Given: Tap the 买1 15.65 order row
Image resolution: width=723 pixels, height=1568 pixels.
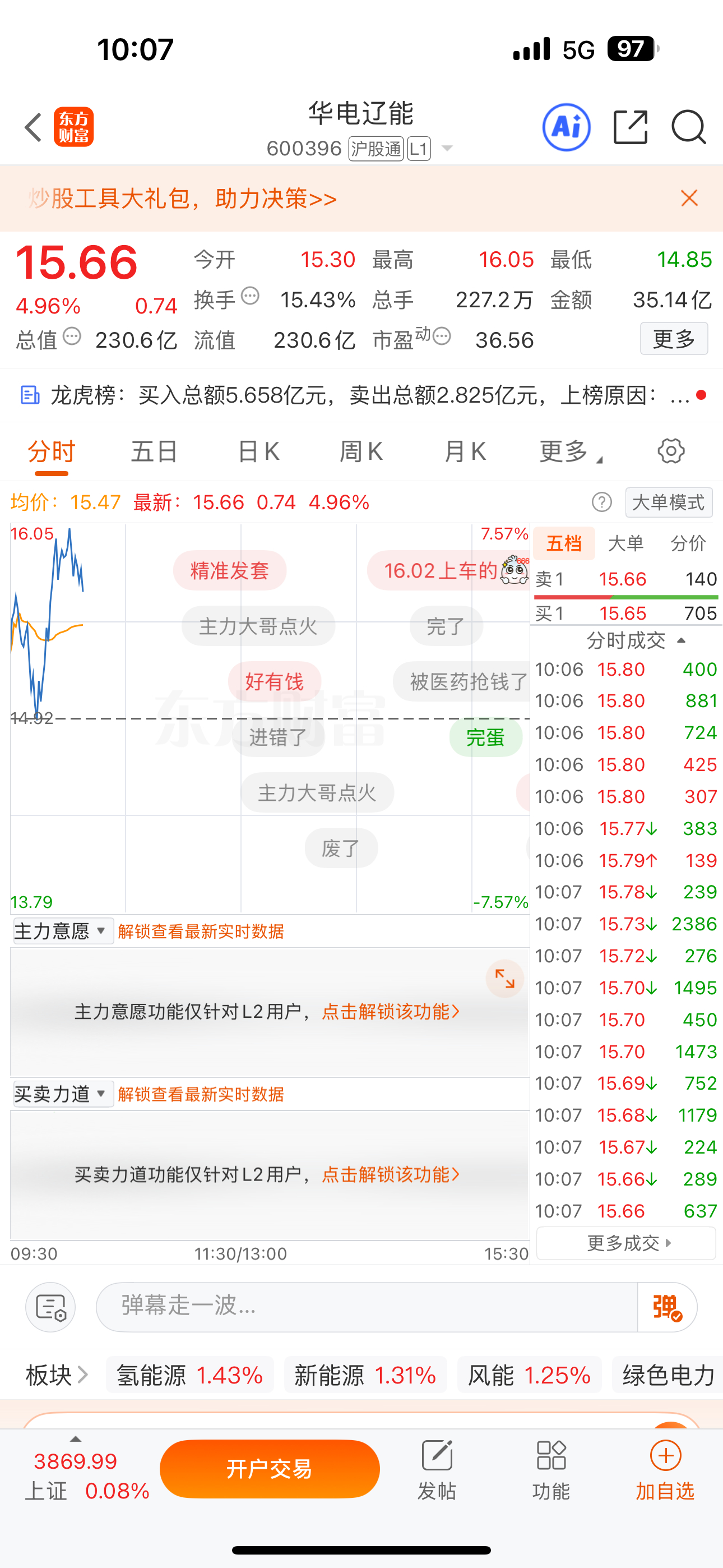Looking at the screenshot, I should [x=626, y=613].
